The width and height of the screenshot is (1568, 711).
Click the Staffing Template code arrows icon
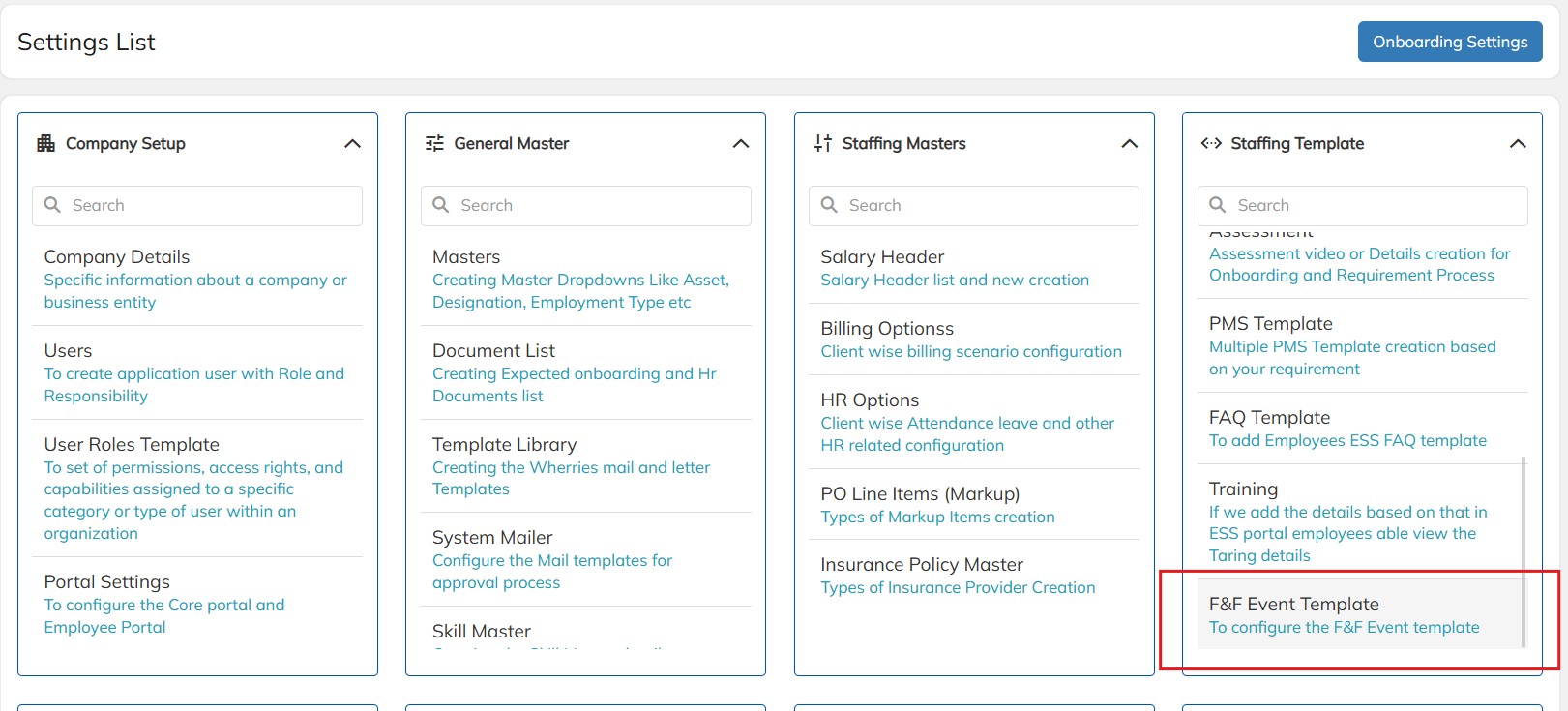[x=1211, y=144]
